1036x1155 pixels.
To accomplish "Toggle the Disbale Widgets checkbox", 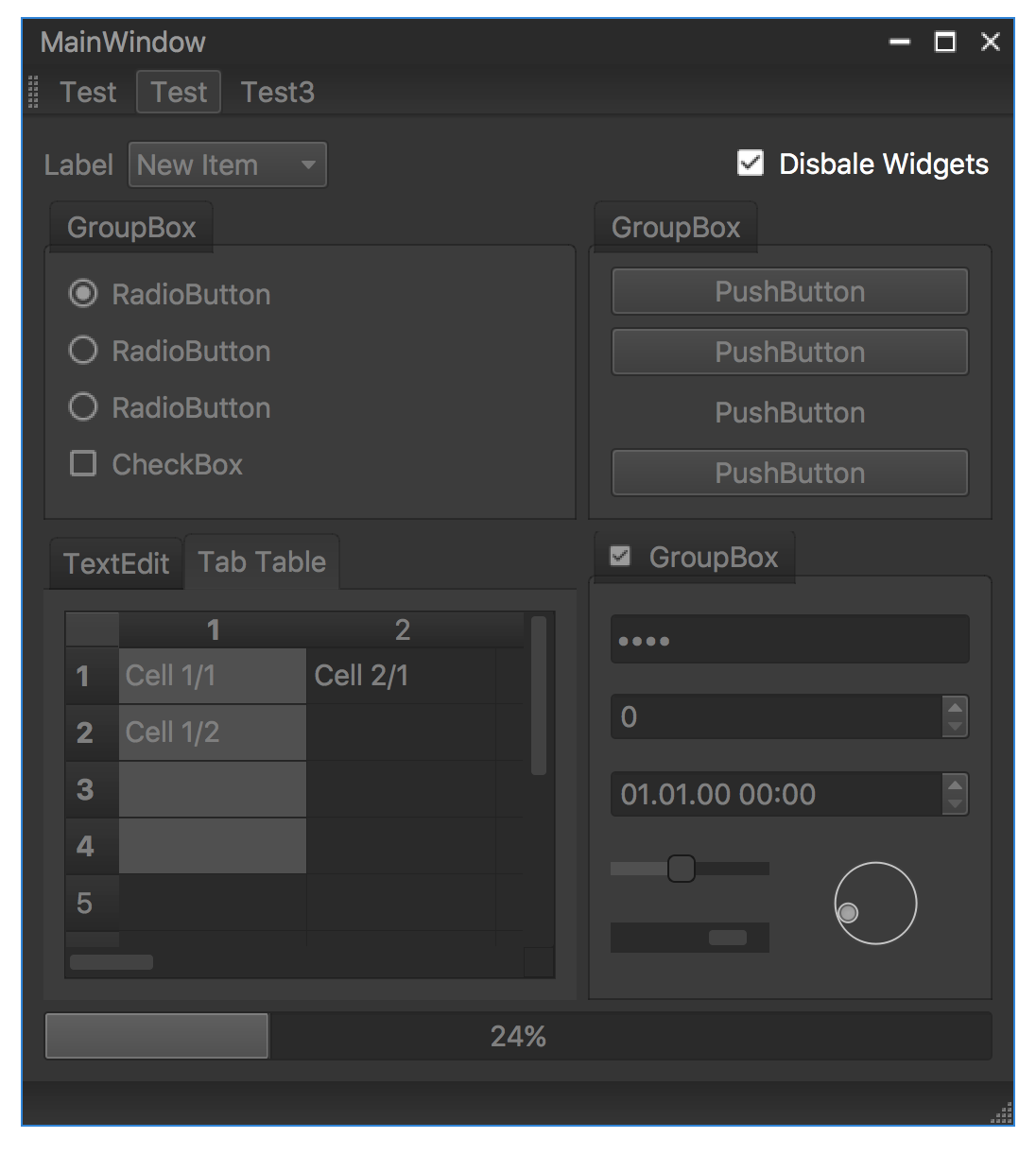I will pos(751,164).
